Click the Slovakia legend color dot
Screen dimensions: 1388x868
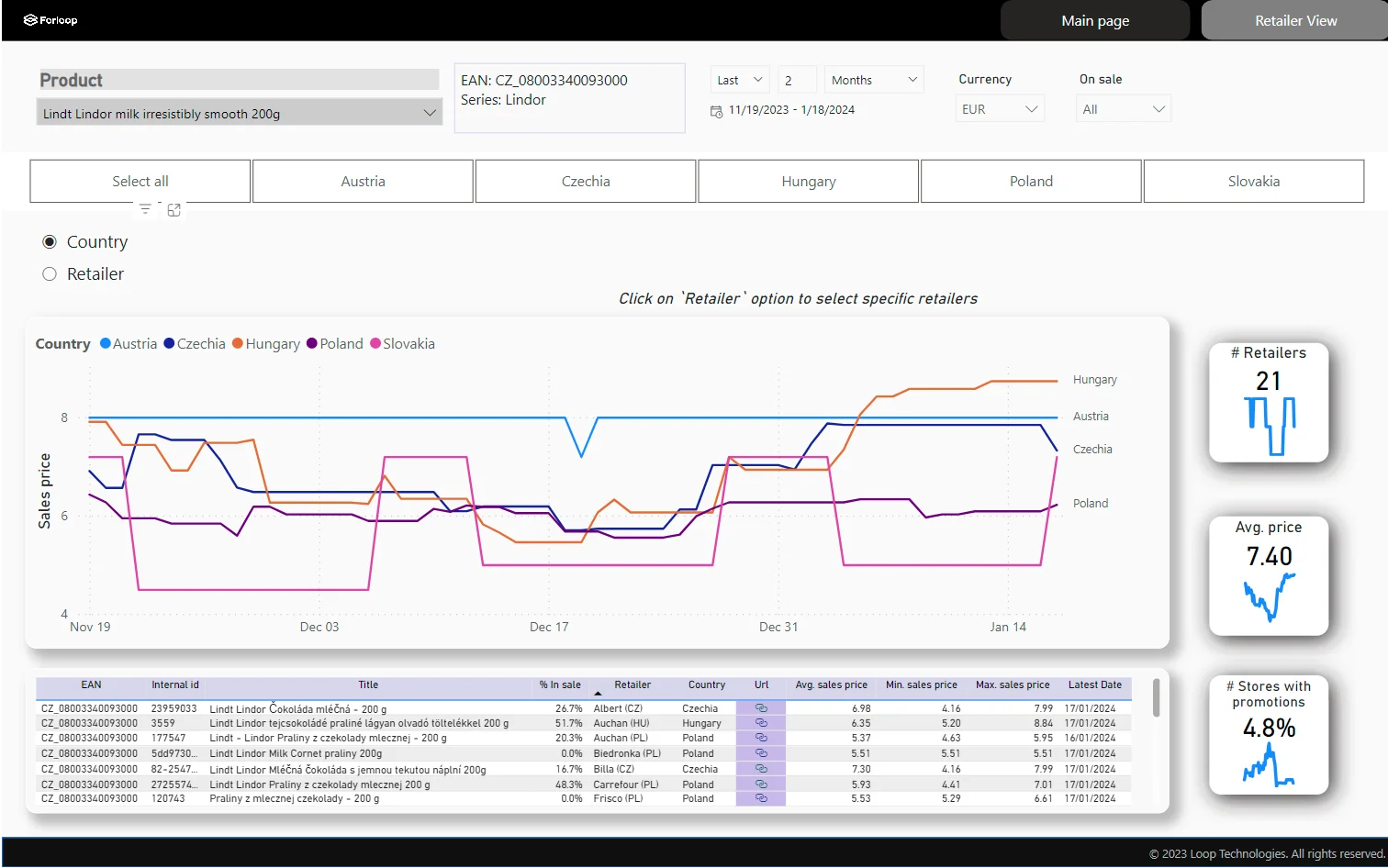[375, 343]
